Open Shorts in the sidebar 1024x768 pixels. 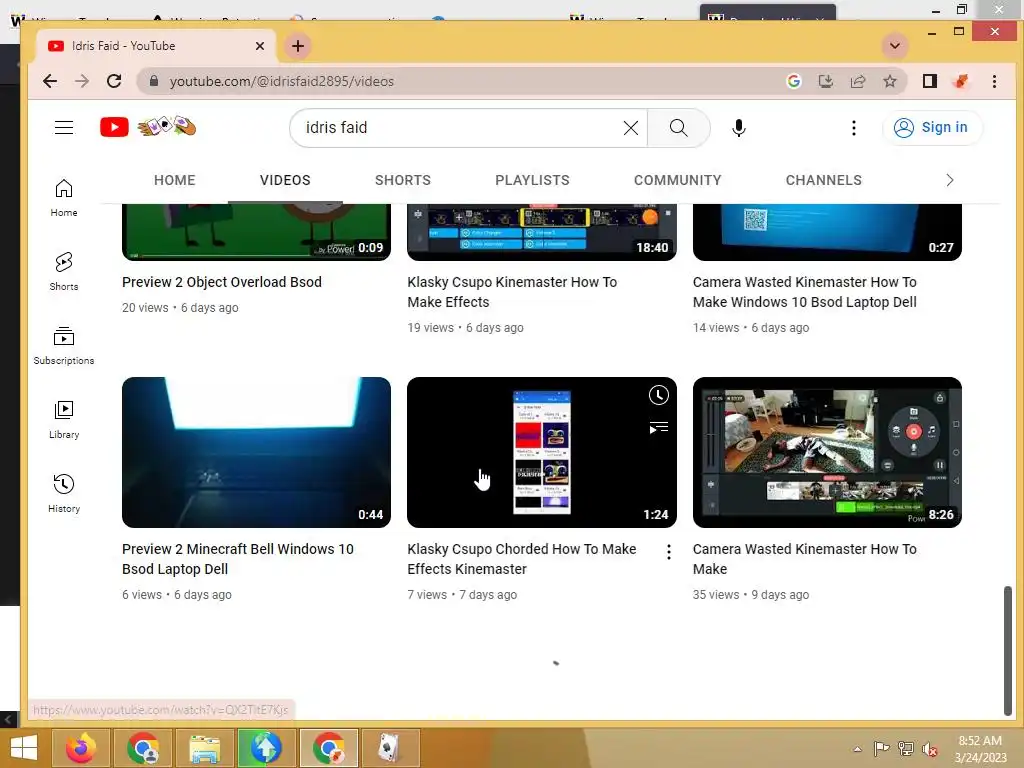(x=63, y=271)
